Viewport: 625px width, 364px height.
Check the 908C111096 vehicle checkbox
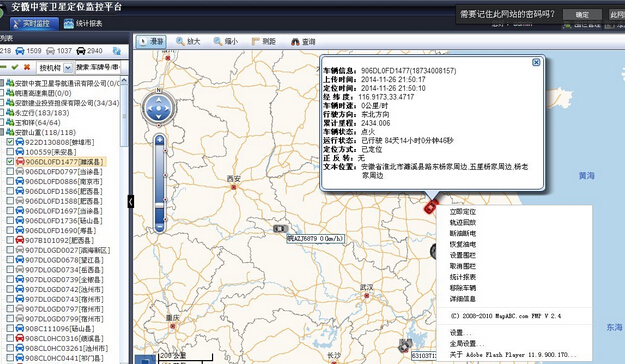[10, 329]
